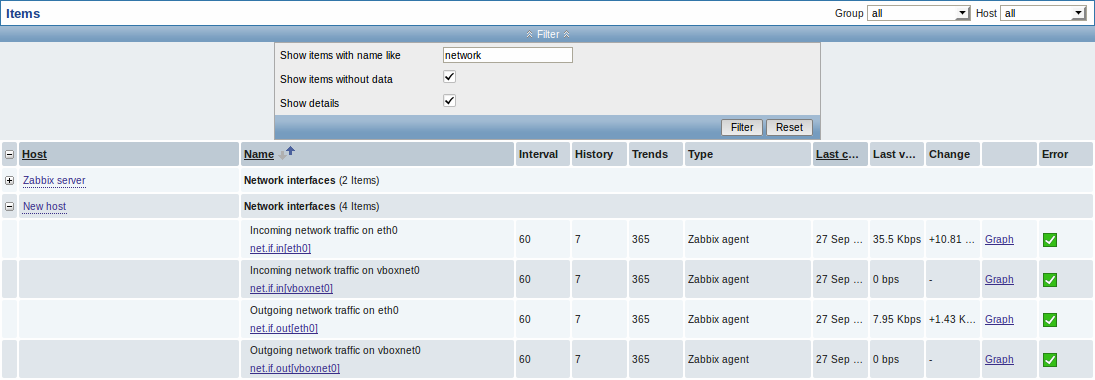This screenshot has width=1095, height=380.
Task: Toggle 'Show items without data' checkbox
Action: (450, 77)
